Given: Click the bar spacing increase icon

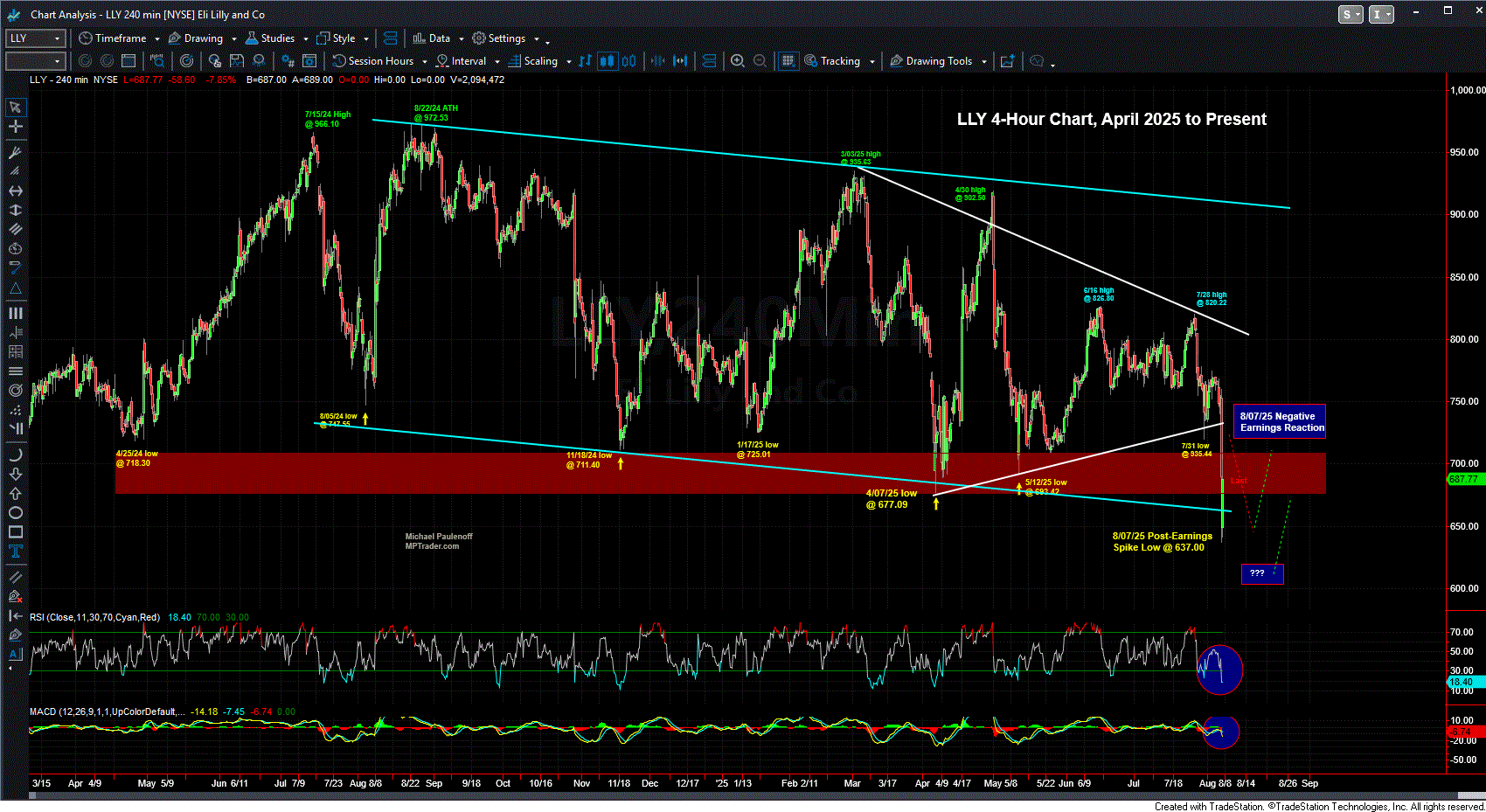Looking at the screenshot, I should (680, 61).
